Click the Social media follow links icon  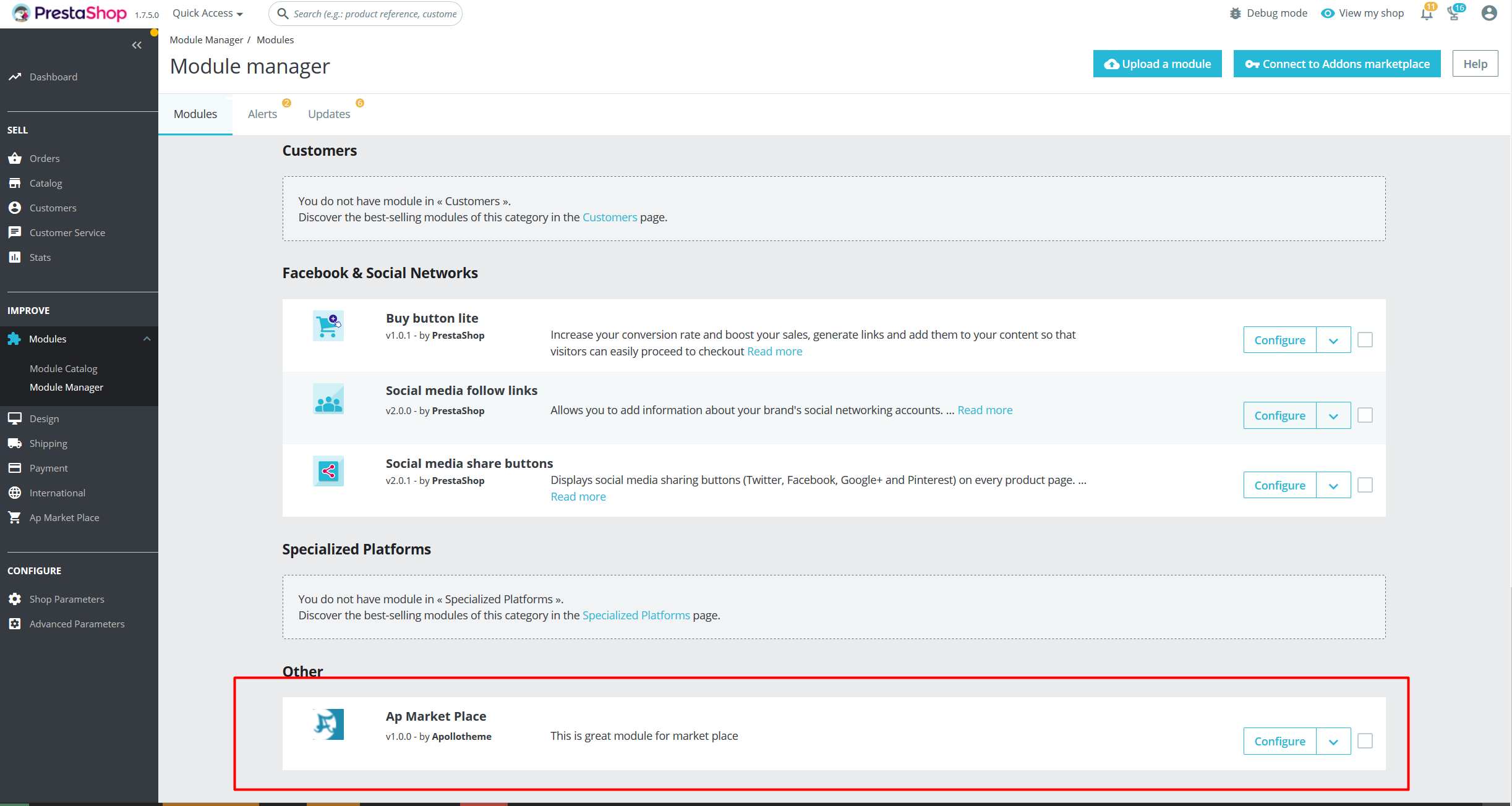[x=328, y=399]
